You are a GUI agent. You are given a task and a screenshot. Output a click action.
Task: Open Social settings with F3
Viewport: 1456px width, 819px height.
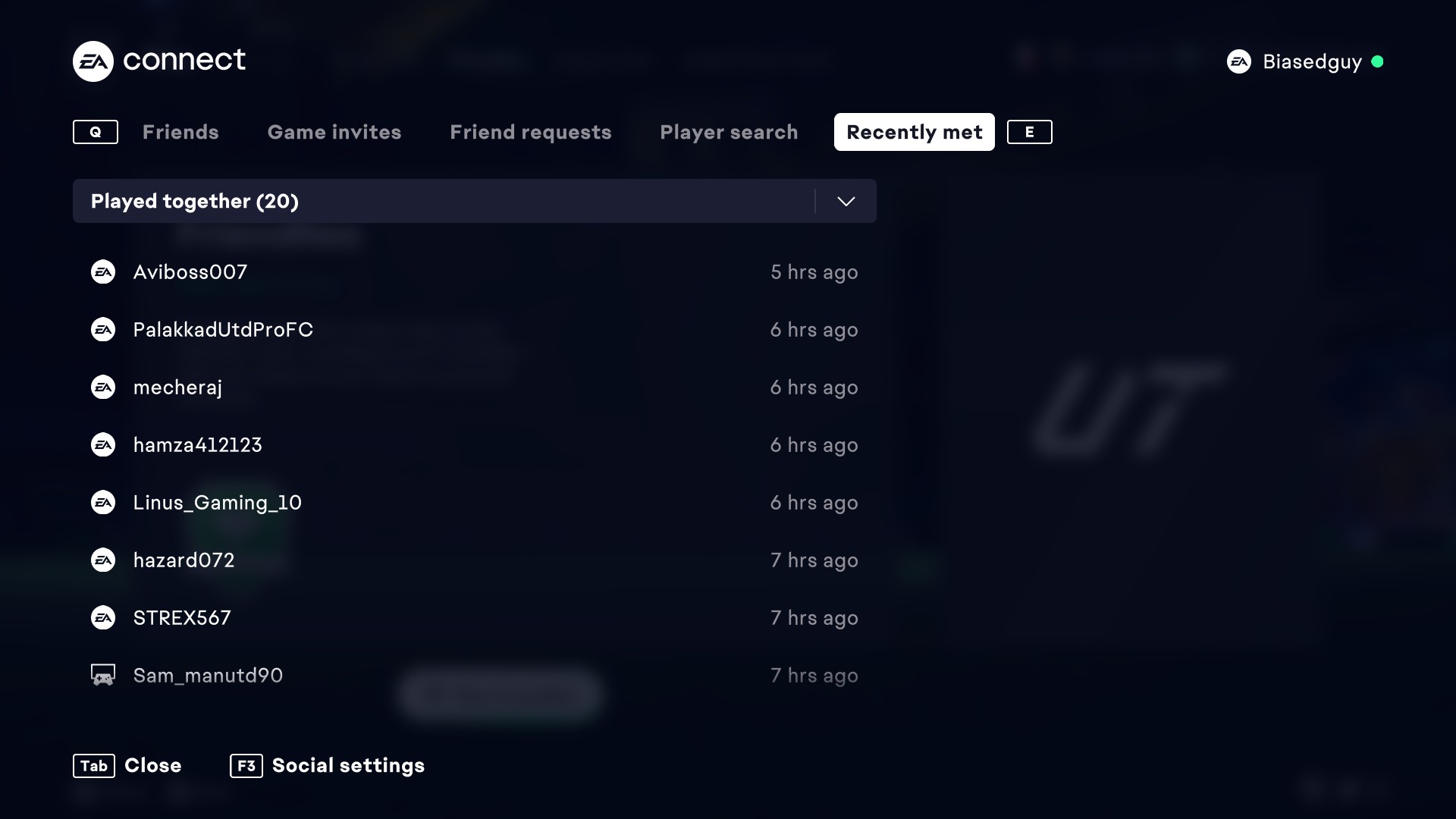coord(328,765)
